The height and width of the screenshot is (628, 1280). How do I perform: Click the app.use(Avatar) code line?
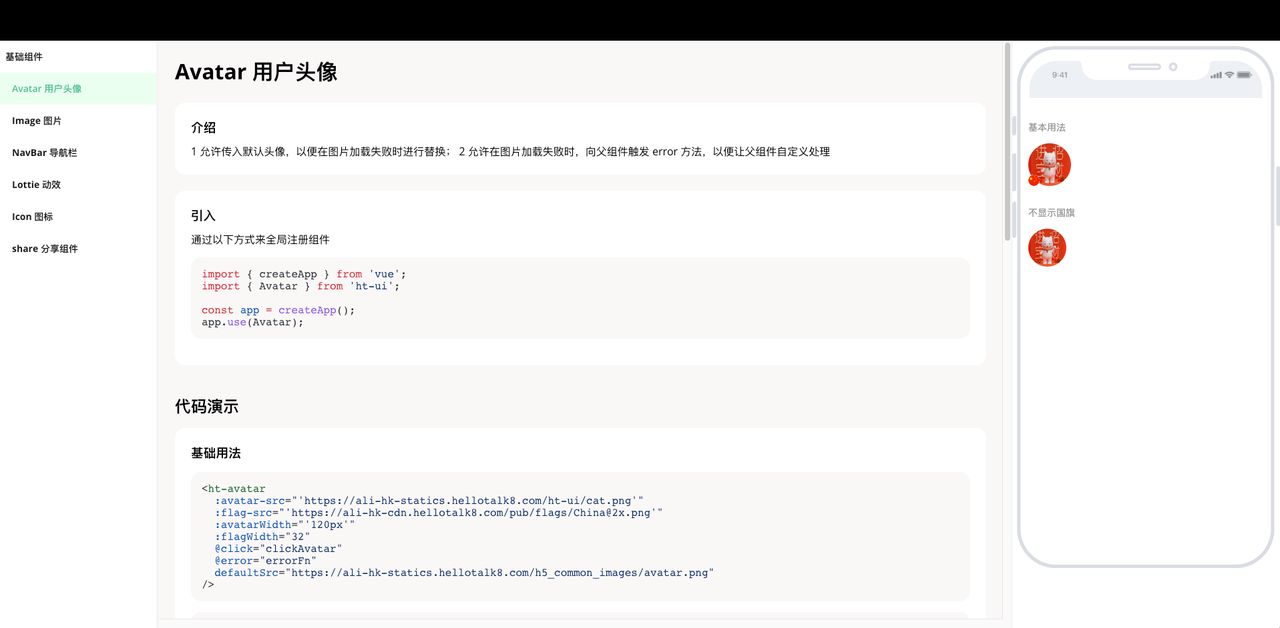253,322
